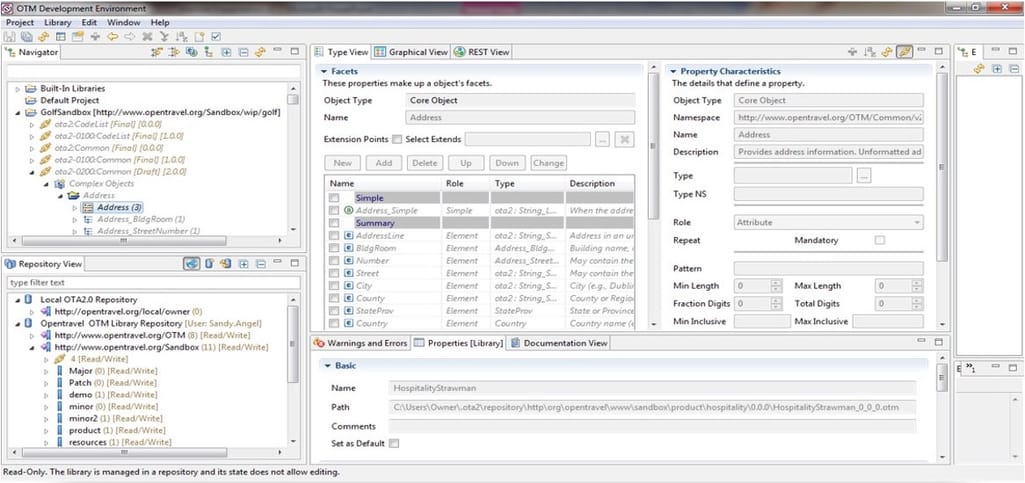Toggle the Select Extends checkbox
This screenshot has width=1025, height=483.
pyautogui.click(x=397, y=139)
